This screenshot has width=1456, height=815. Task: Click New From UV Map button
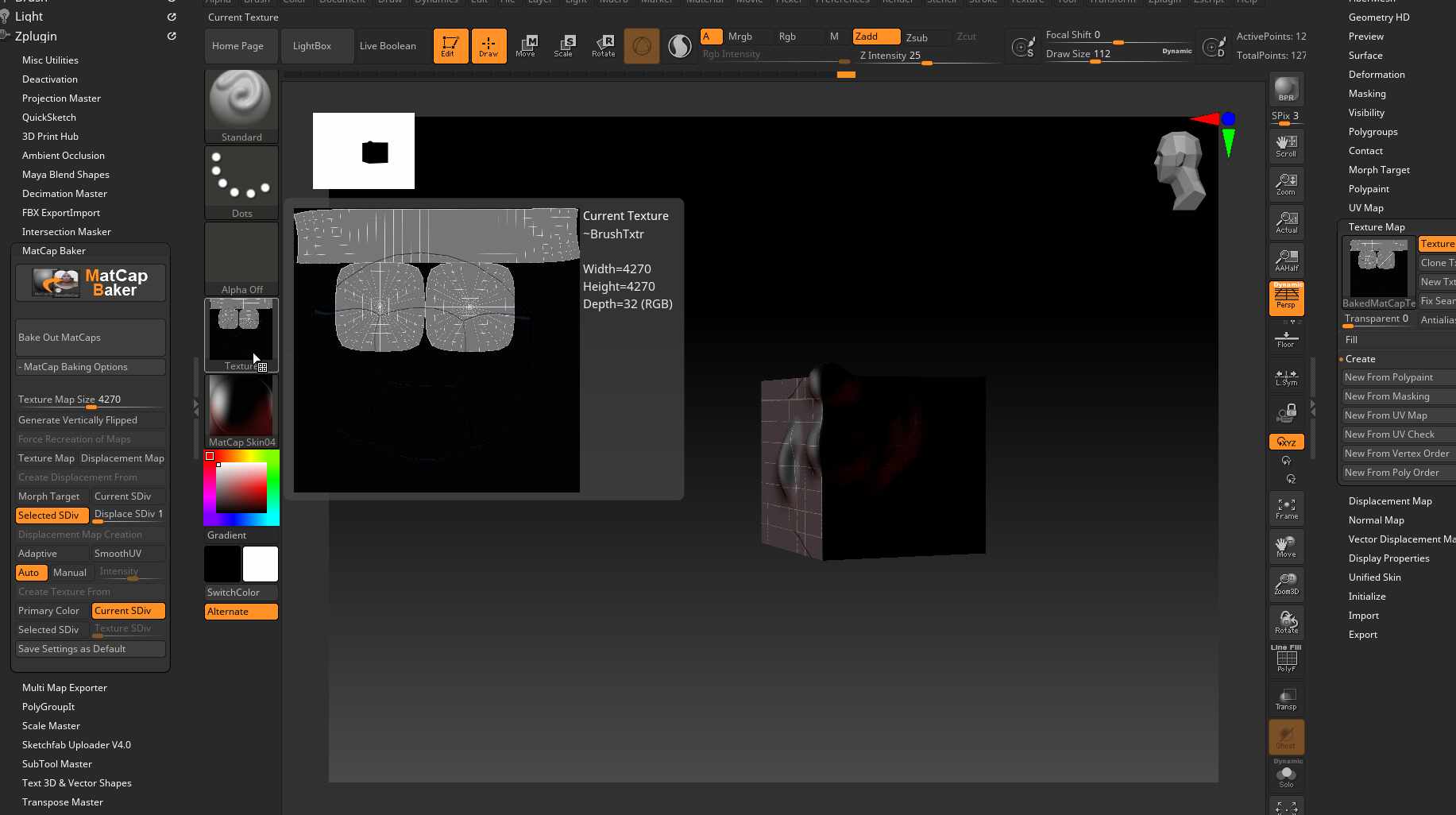click(x=1398, y=415)
